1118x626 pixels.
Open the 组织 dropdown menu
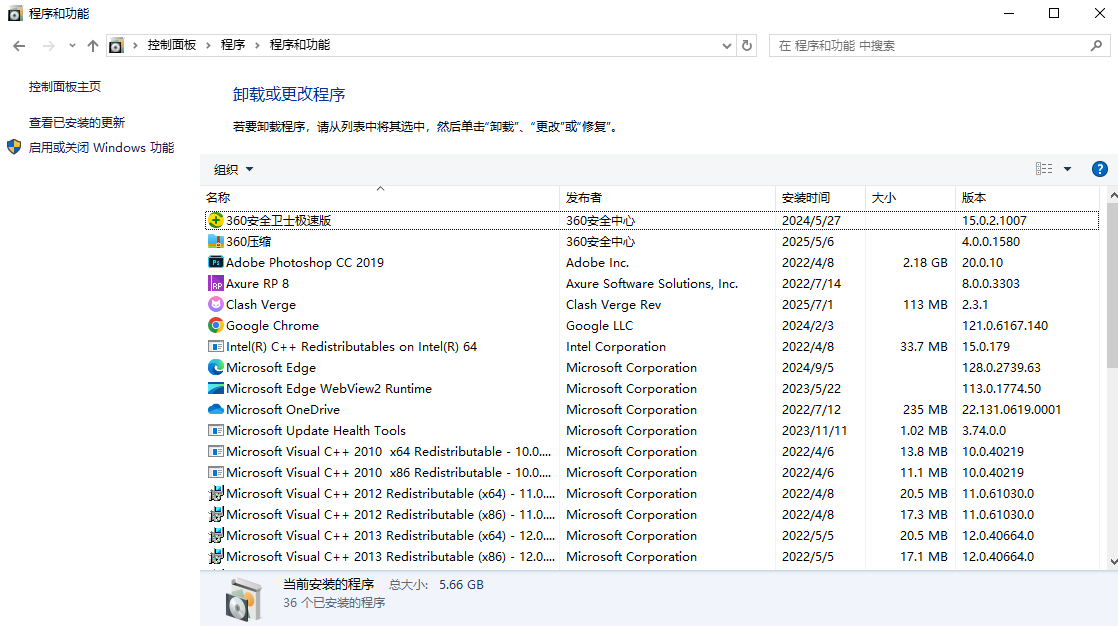coord(233,170)
